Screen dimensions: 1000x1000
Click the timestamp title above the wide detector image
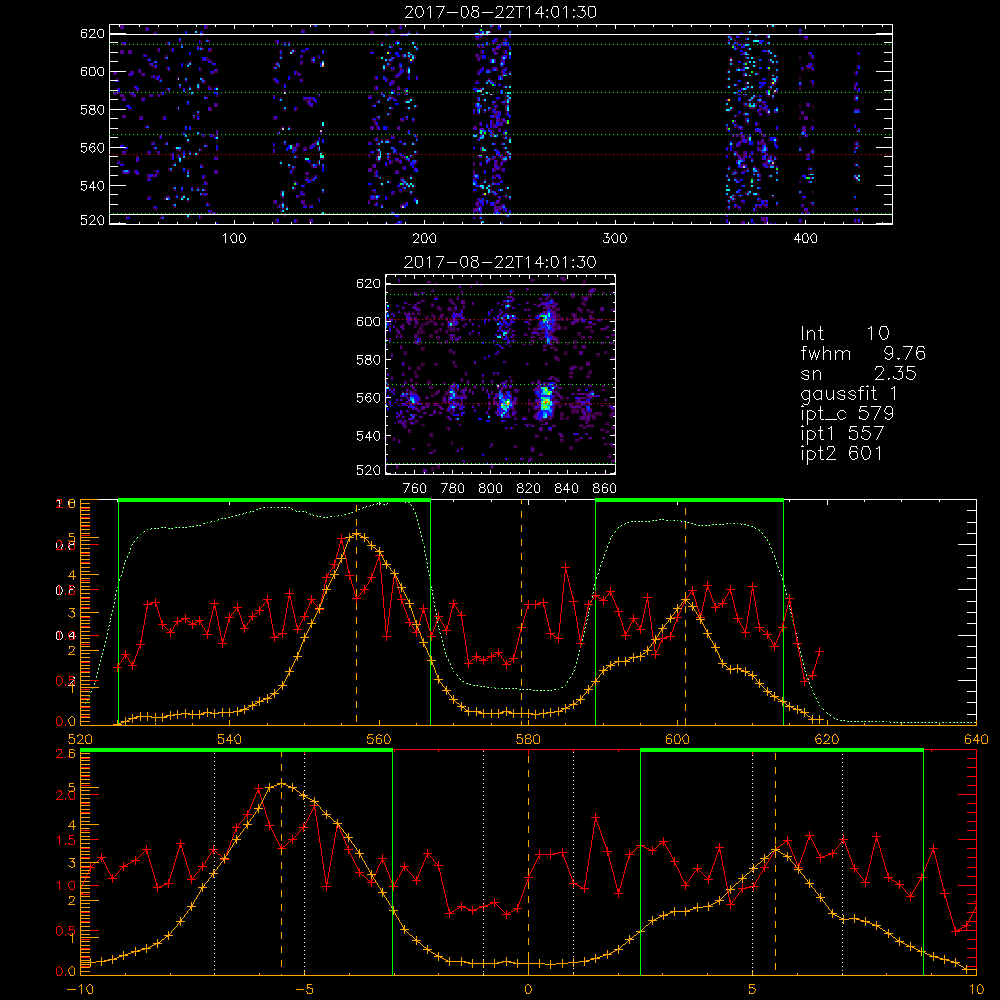500,12
